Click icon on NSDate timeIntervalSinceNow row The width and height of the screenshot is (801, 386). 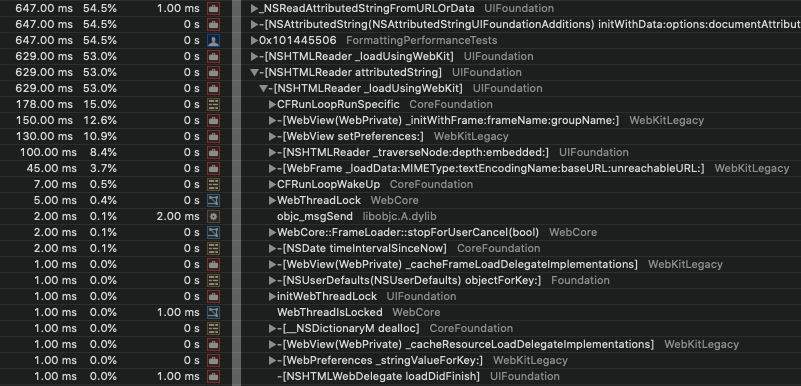(x=214, y=248)
